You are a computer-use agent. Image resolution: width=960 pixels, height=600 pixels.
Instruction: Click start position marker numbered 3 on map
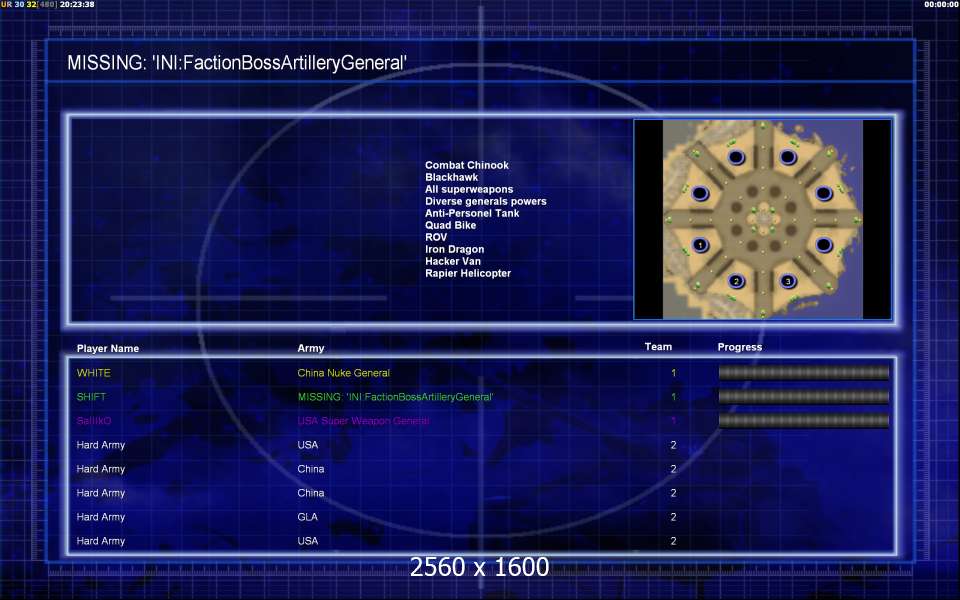click(x=788, y=281)
